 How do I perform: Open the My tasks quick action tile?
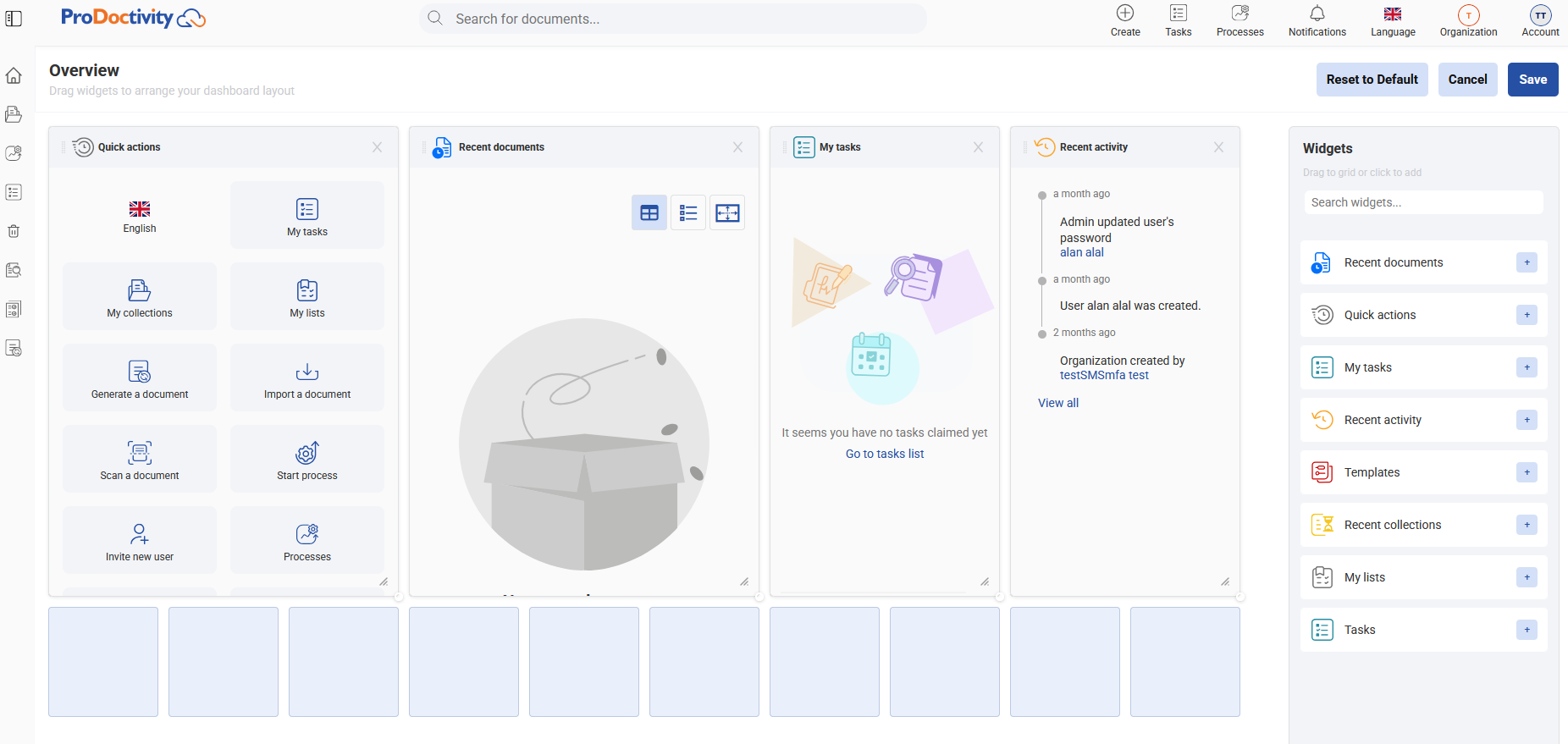[x=307, y=215]
